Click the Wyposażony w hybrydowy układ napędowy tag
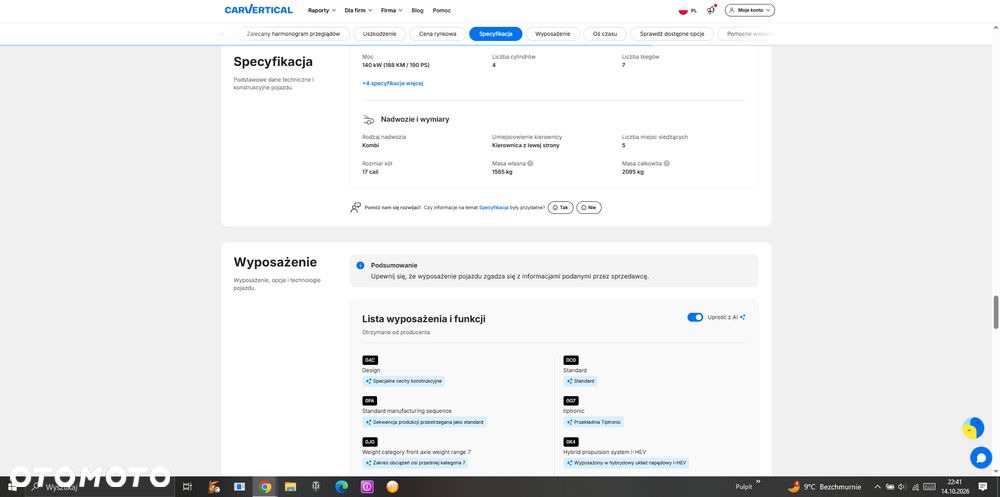The image size is (1000, 497). [x=626, y=463]
